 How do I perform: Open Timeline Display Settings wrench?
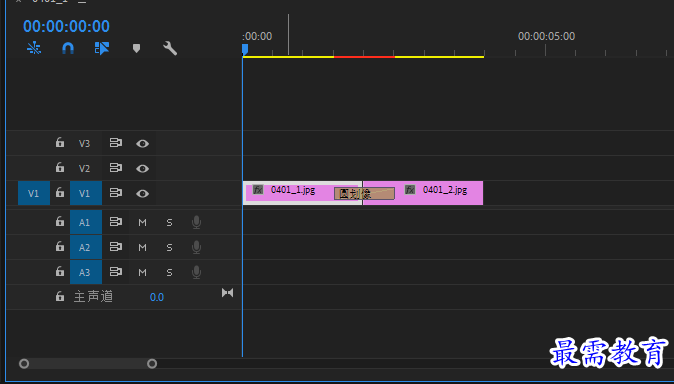pyautogui.click(x=170, y=48)
